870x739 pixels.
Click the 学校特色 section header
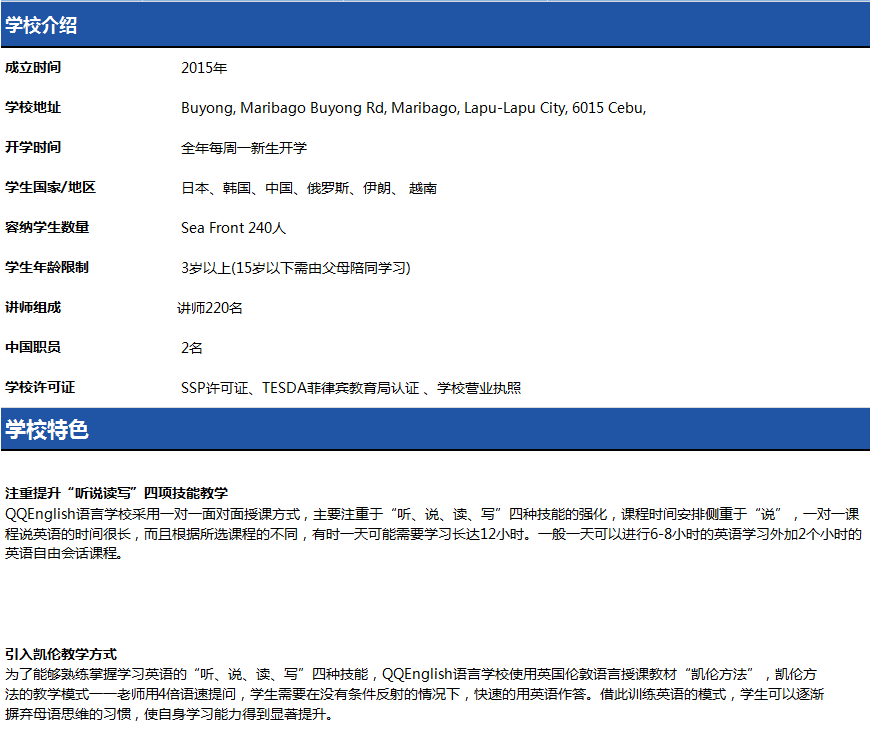click(47, 430)
